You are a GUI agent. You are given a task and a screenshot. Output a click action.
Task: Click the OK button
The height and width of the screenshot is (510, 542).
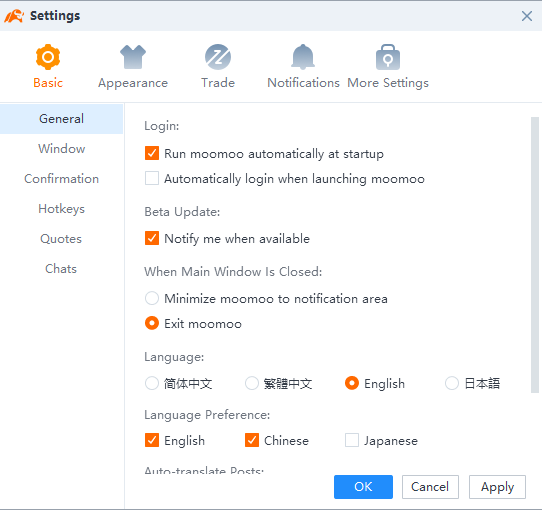click(x=363, y=487)
